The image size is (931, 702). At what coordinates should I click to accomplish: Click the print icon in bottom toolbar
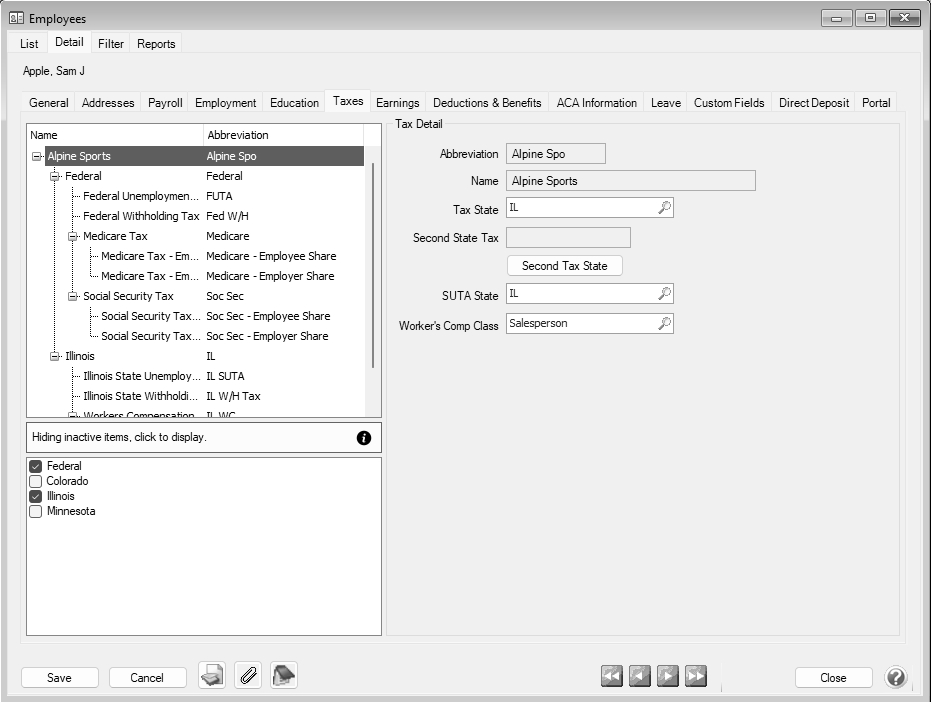[211, 677]
